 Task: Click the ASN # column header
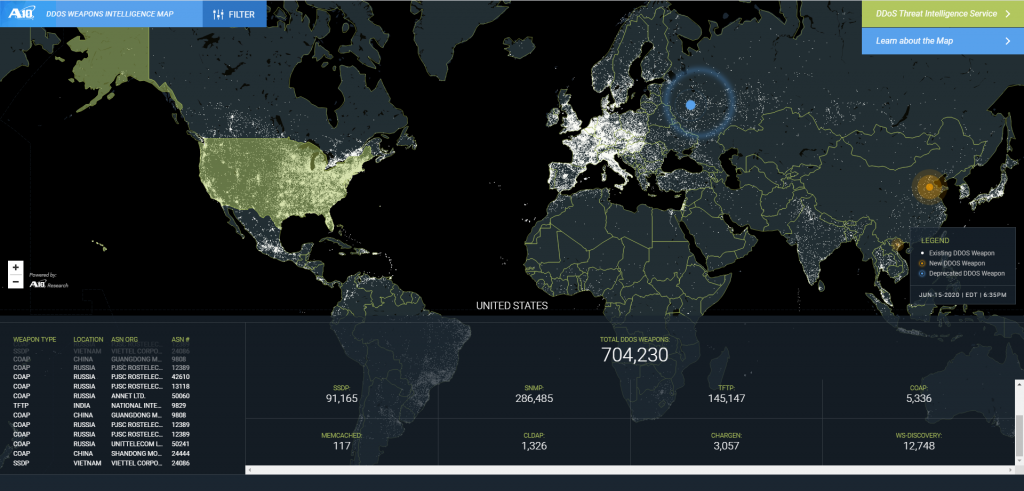(180, 340)
